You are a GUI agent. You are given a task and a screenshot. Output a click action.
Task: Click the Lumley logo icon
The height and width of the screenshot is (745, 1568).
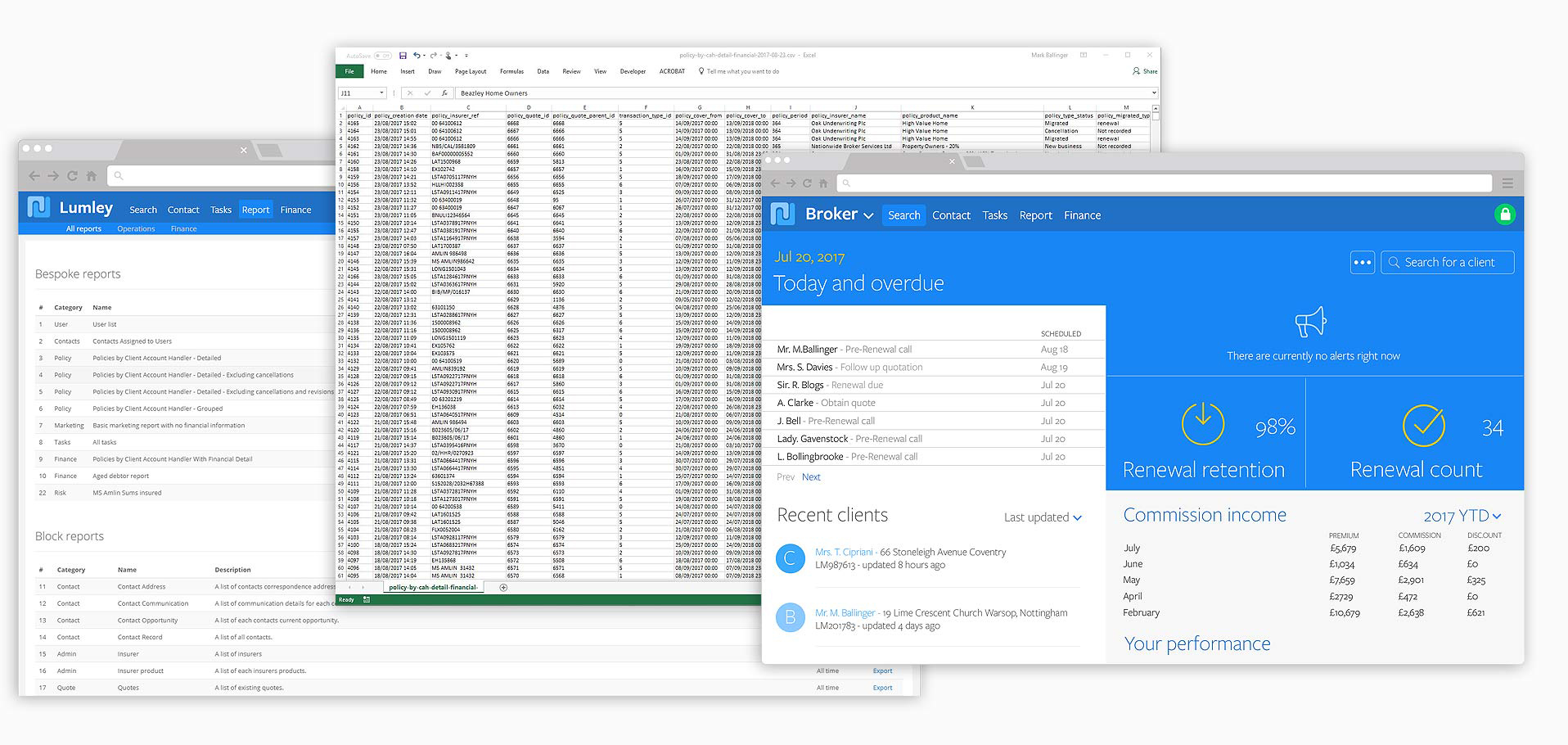(x=38, y=207)
